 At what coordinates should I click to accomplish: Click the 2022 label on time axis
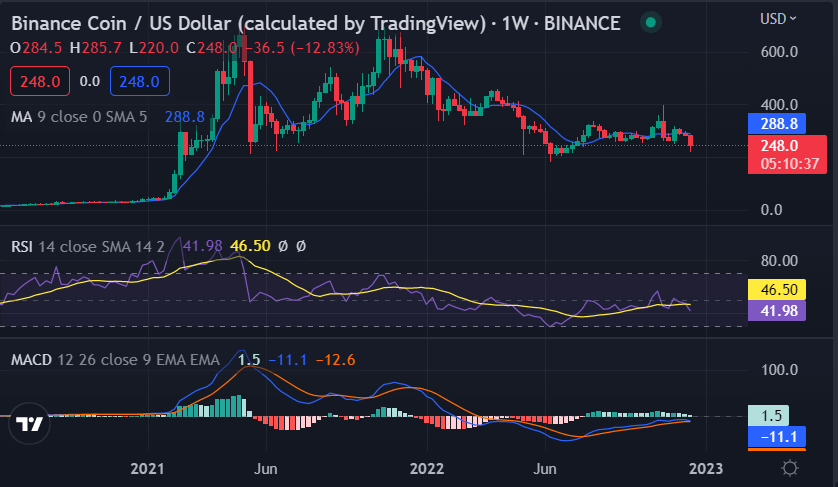pyautogui.click(x=426, y=469)
